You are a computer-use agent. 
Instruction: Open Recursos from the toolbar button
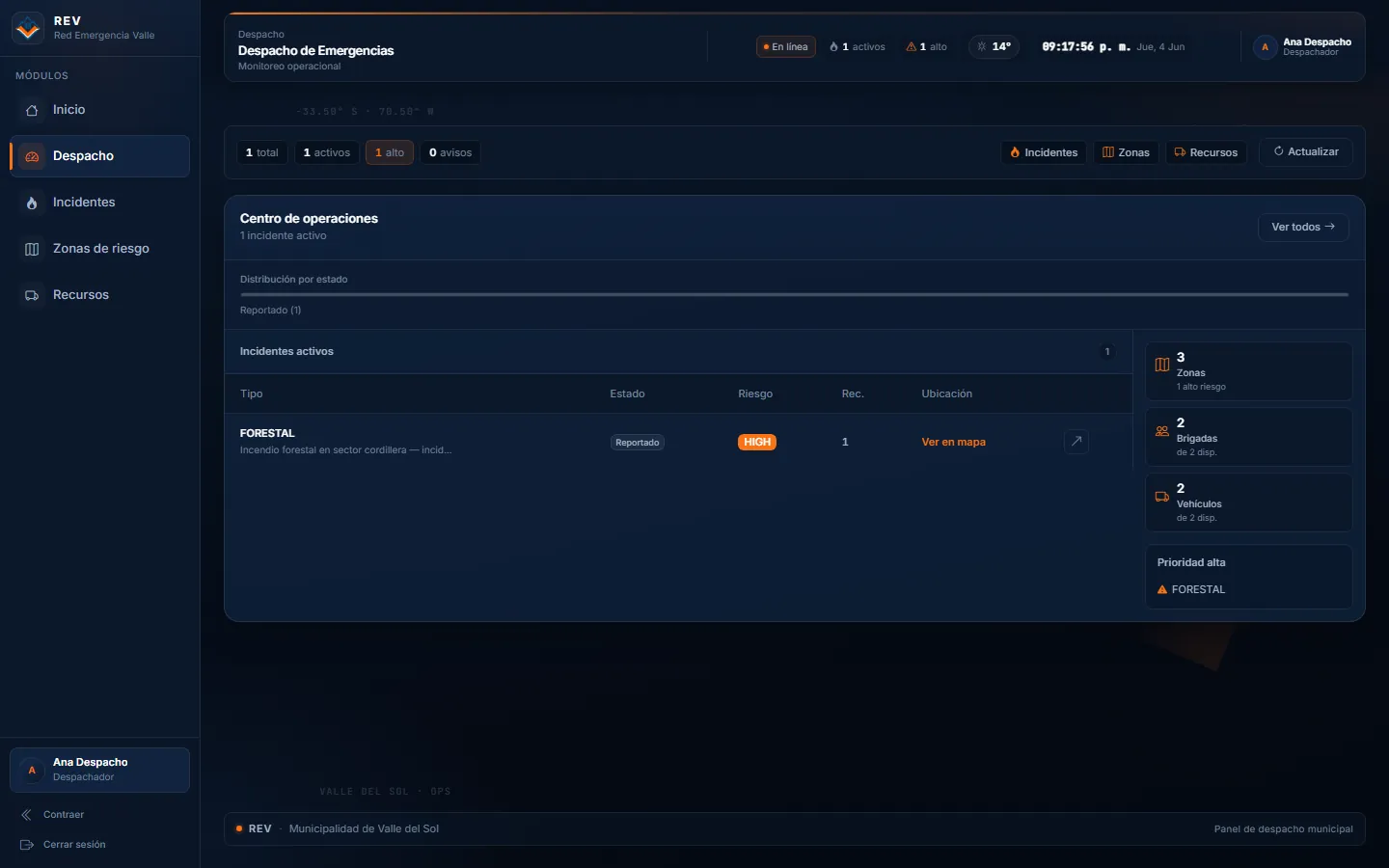[x=1207, y=152]
